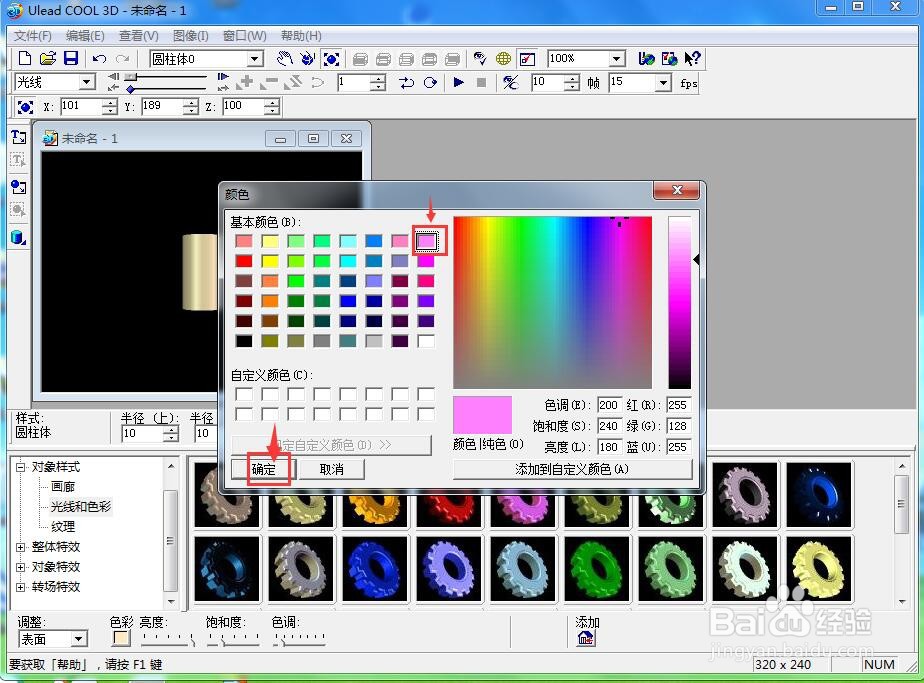Screen dimensions: 924x683
Task: Expand the 整体特效 tree node
Action: 21,547
